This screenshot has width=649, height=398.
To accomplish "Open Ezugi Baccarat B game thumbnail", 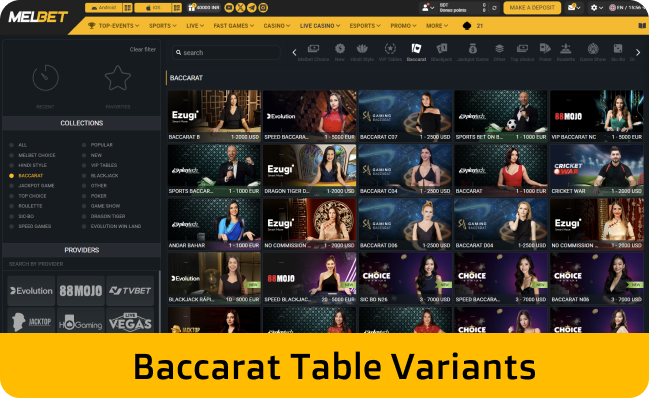I will point(214,116).
